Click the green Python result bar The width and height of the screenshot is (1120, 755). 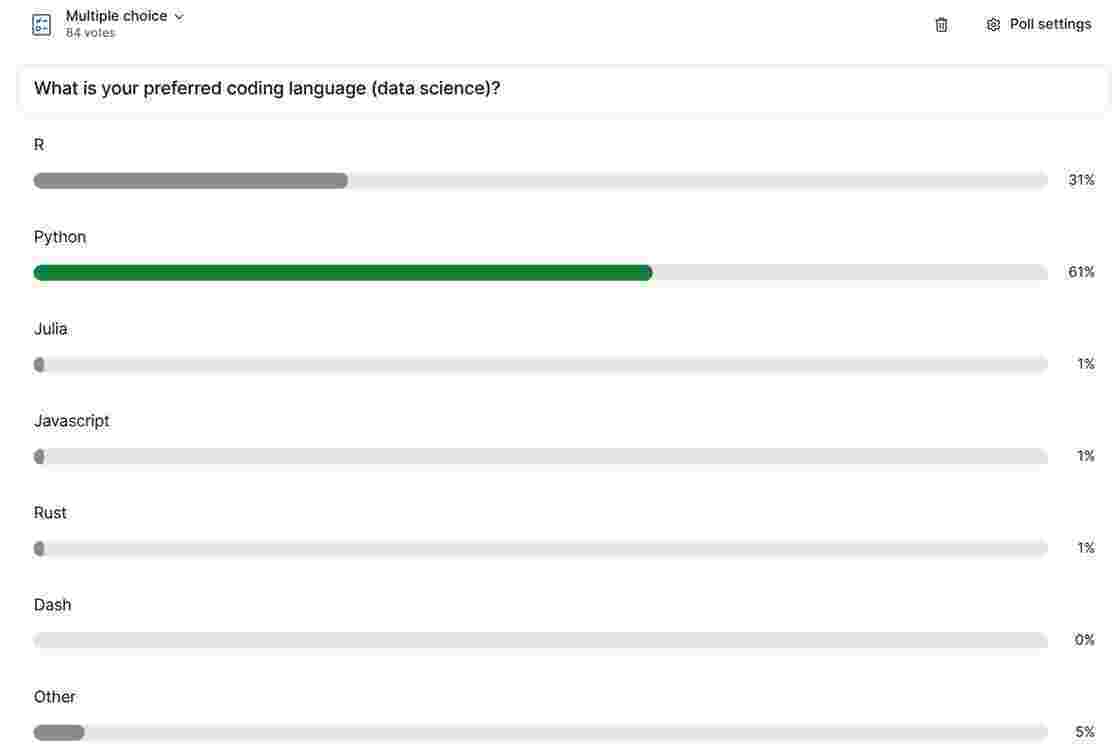[x=343, y=273]
